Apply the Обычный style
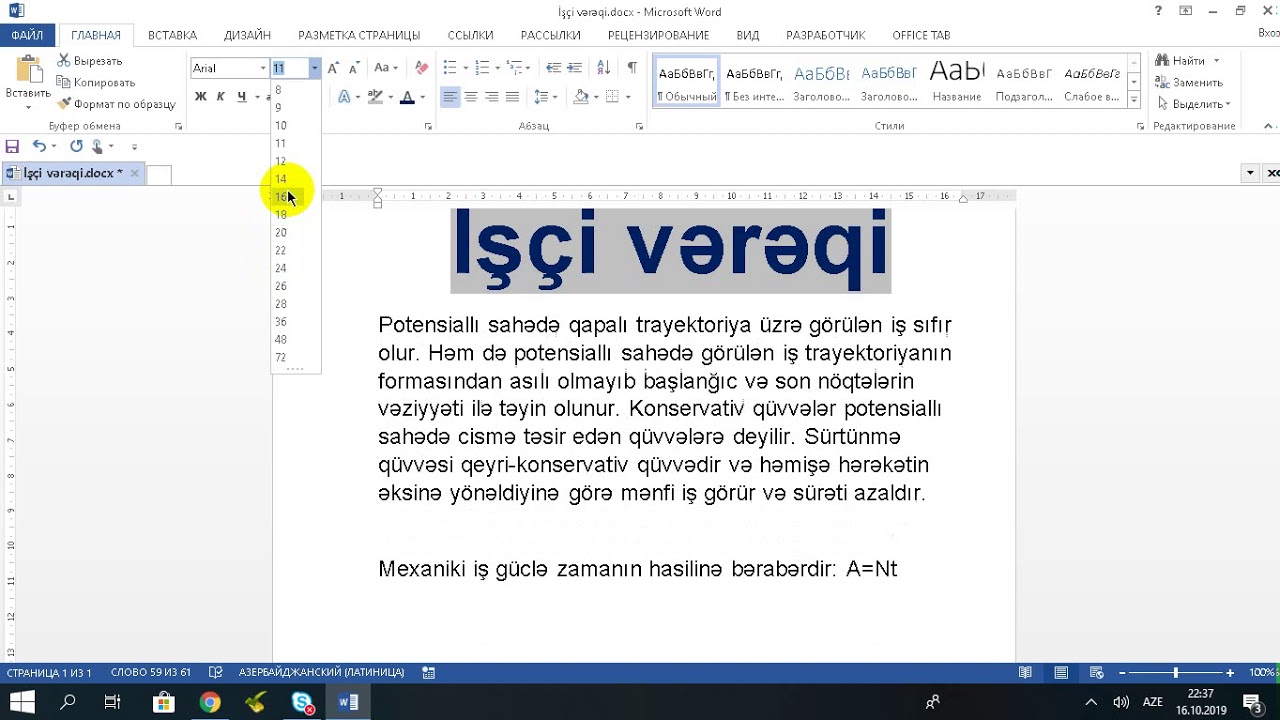This screenshot has height=720, width=1280. click(x=686, y=82)
